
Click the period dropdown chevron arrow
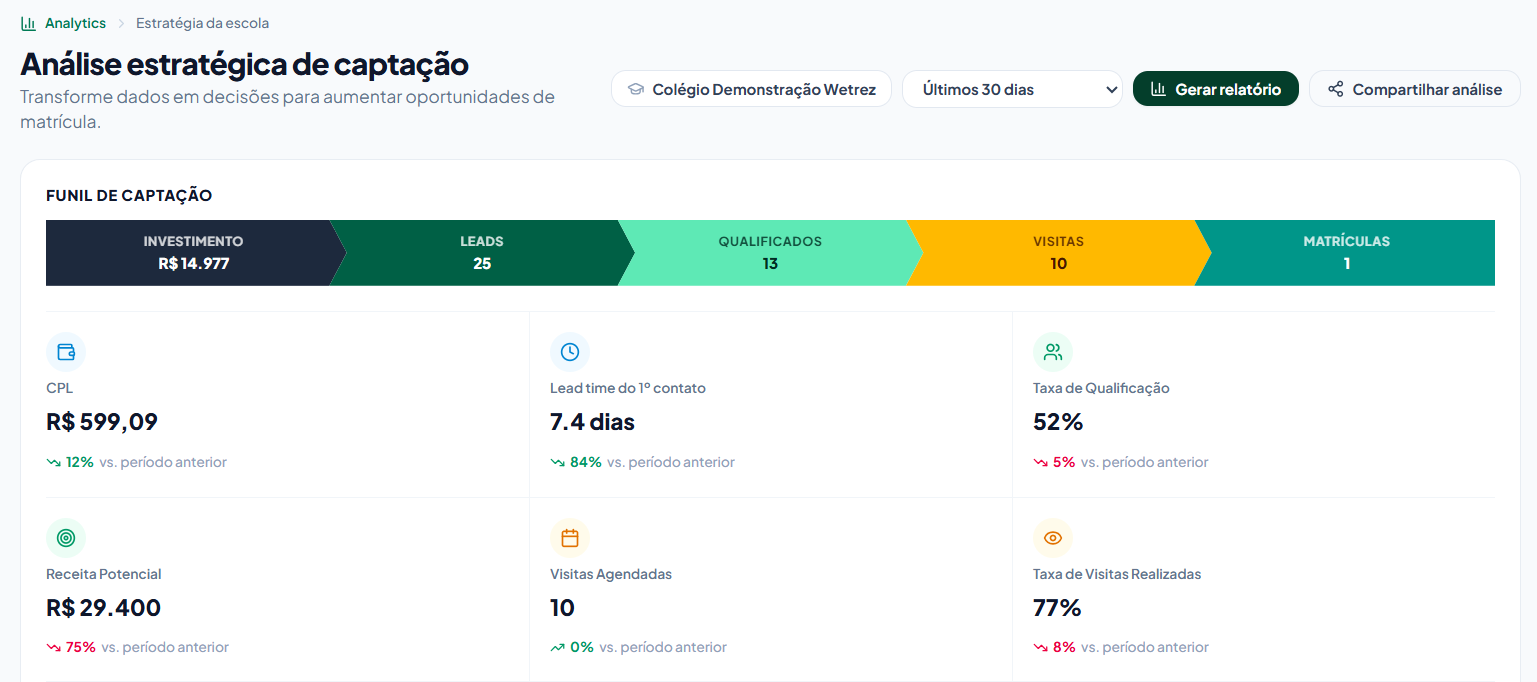click(x=1111, y=89)
